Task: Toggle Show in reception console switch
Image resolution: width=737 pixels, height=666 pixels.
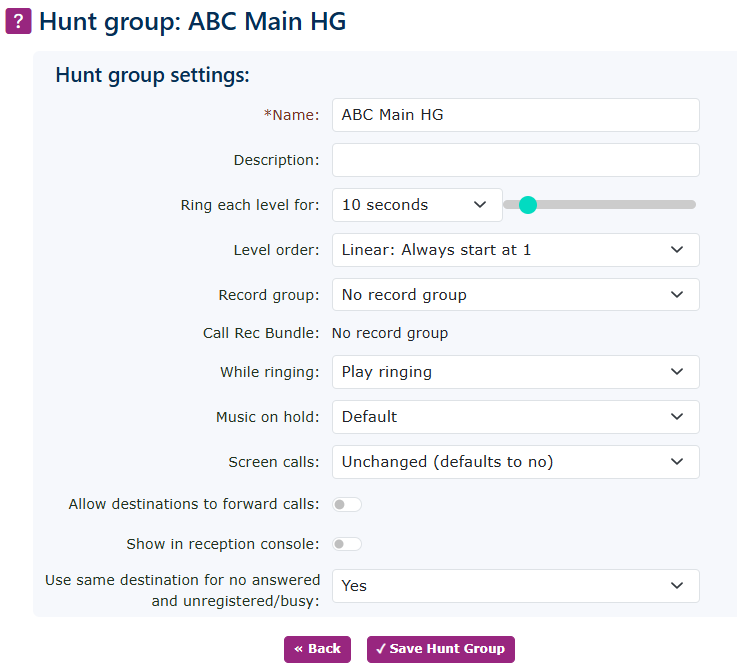Action: point(347,544)
